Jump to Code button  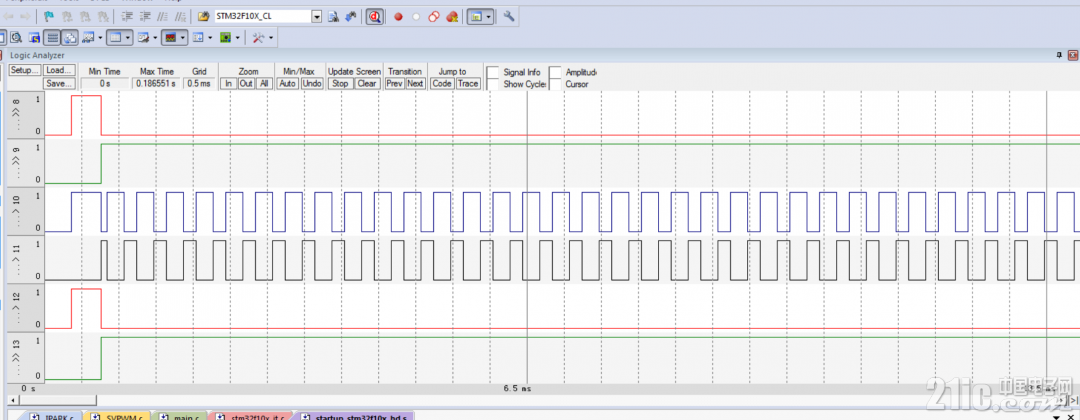442,83
